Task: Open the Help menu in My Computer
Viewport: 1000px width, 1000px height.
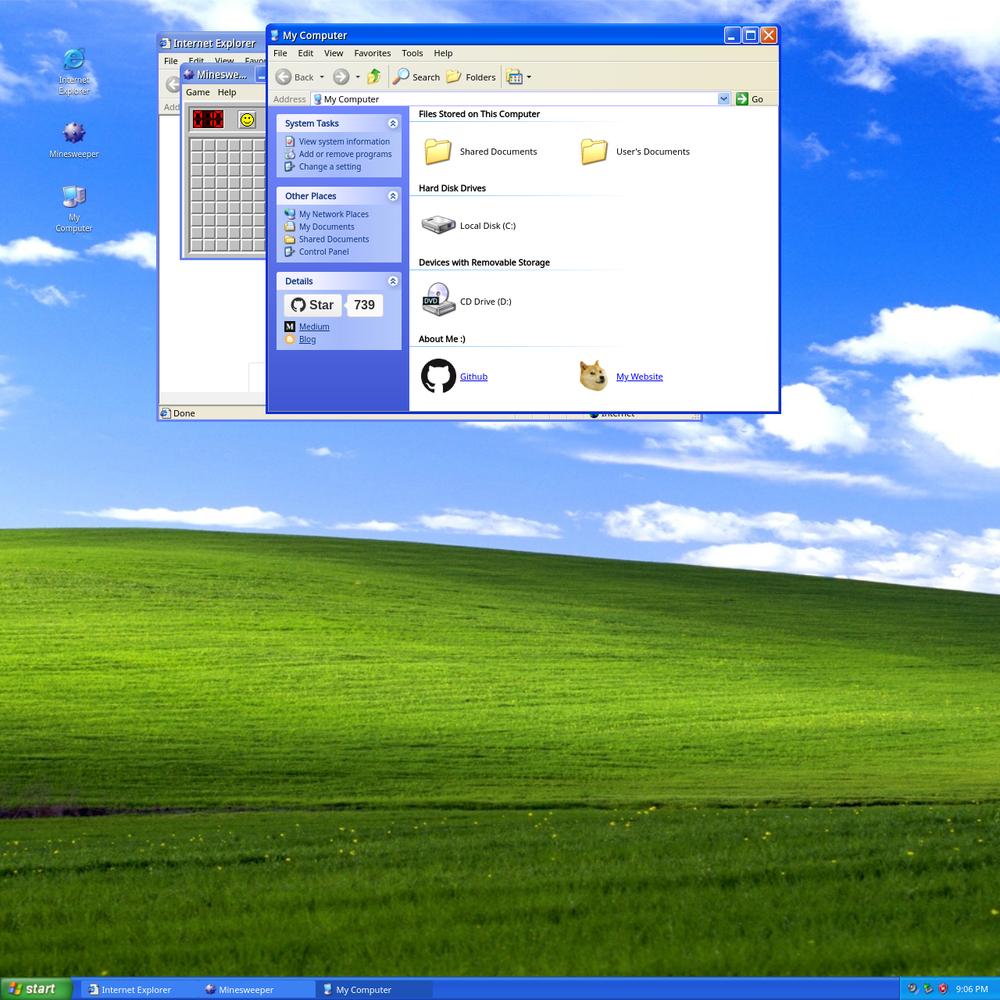Action: click(443, 54)
